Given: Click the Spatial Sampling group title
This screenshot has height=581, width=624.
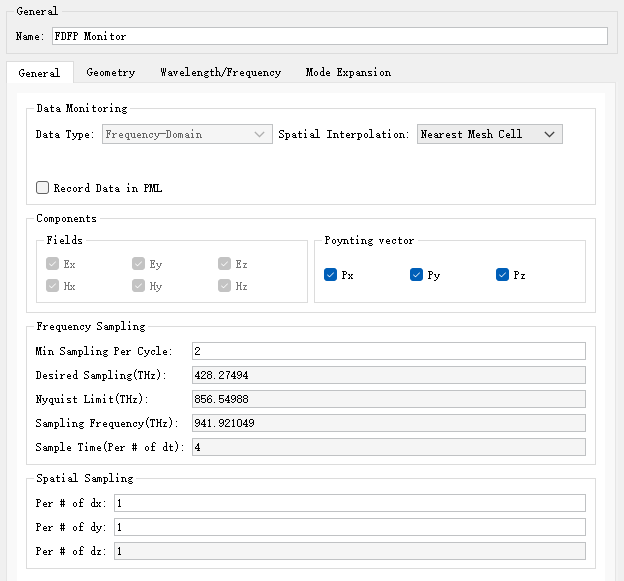Looking at the screenshot, I should coord(85,478).
